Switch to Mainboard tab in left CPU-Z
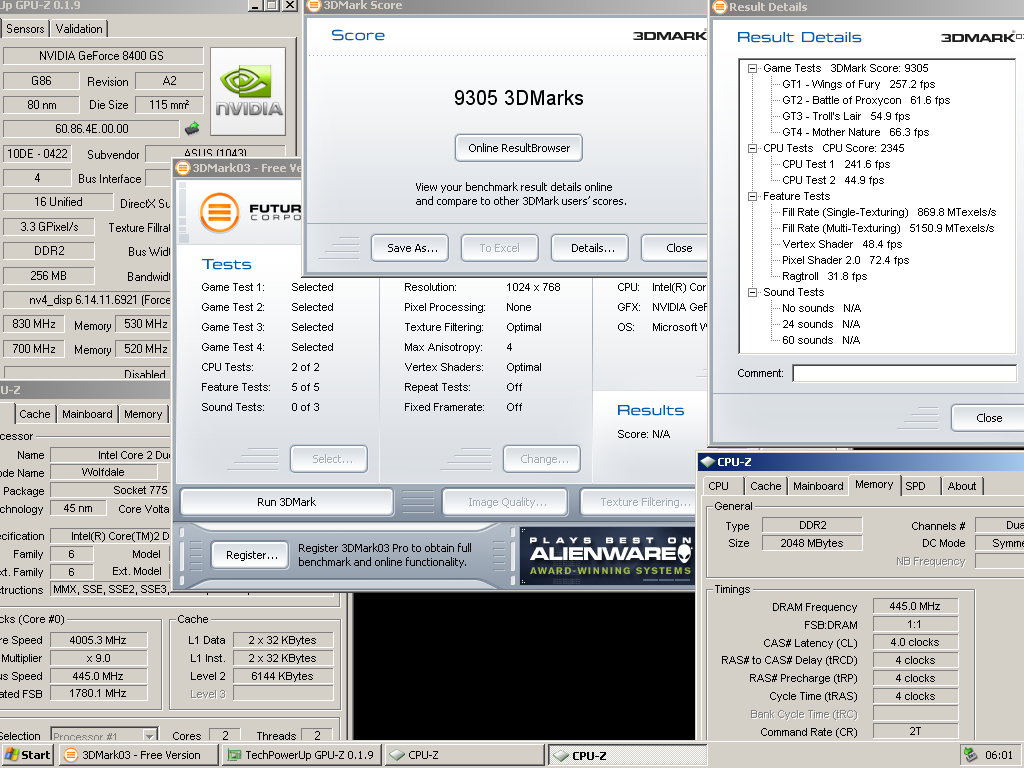 87,414
